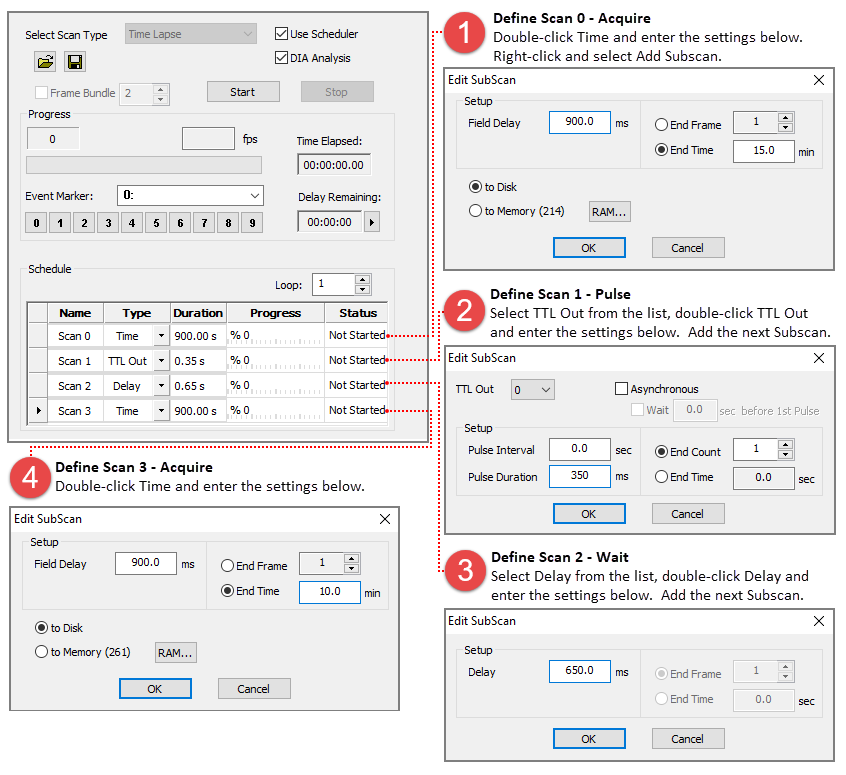Viewport: 846px width, 775px height.
Task: Click event marker button 0
Action: point(36,223)
